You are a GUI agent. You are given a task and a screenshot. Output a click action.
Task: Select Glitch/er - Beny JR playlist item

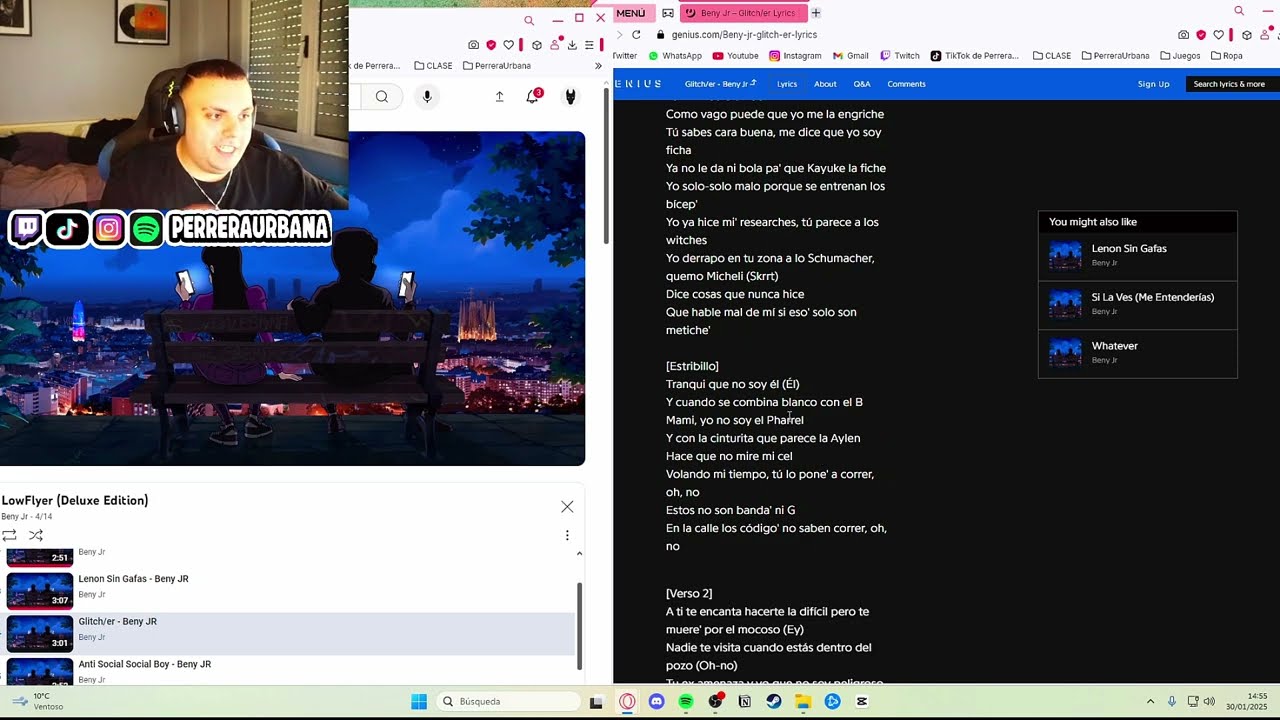(290, 634)
